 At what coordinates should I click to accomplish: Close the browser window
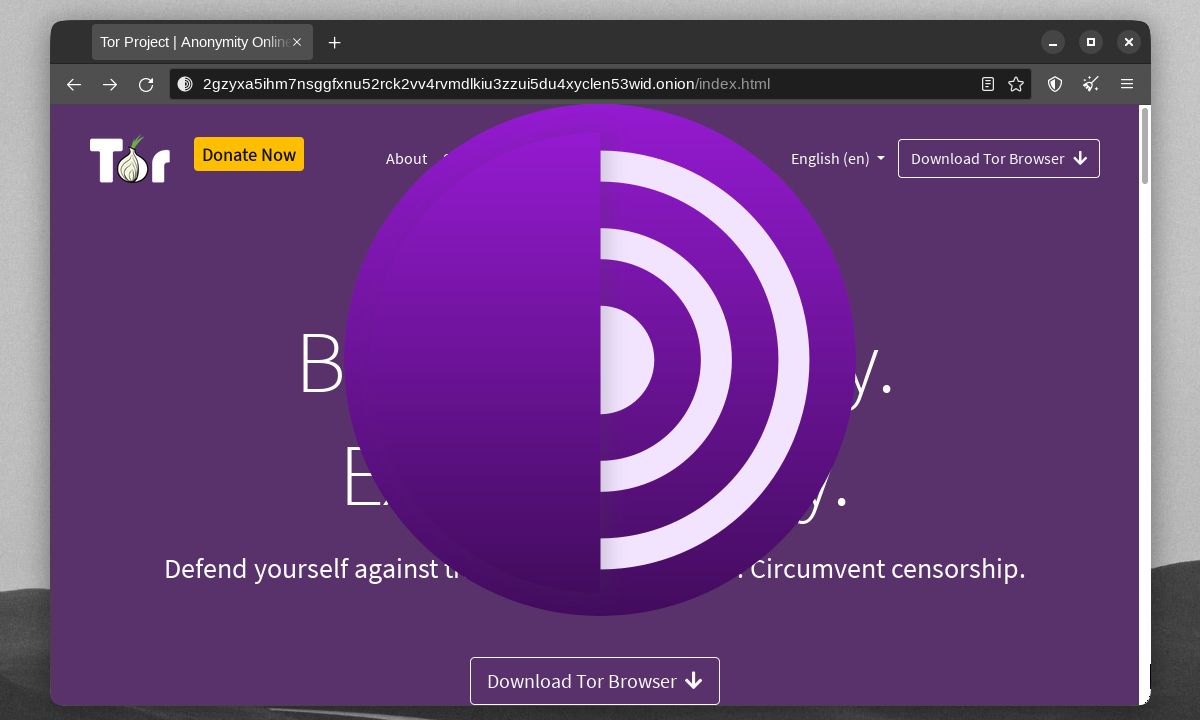pyautogui.click(x=1129, y=42)
